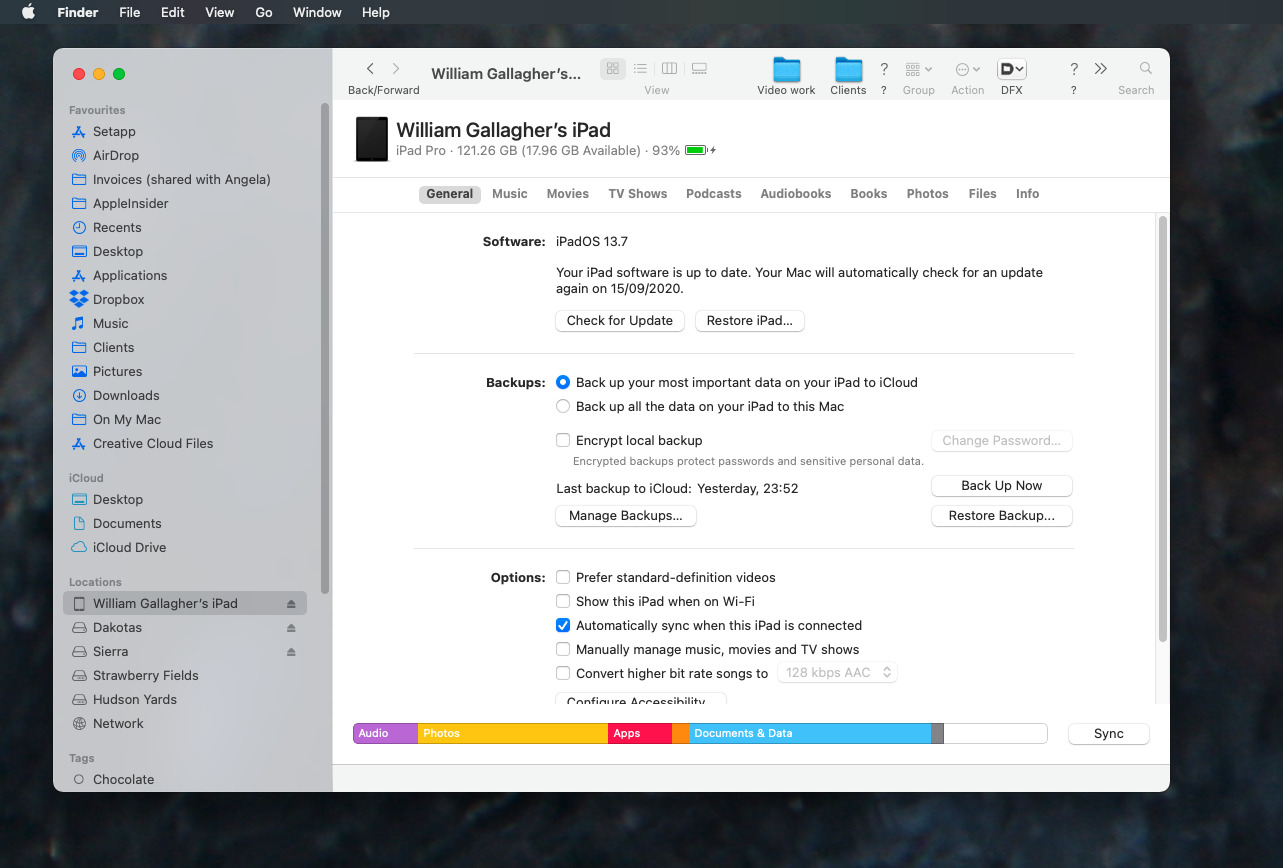This screenshot has width=1283, height=868.
Task: Click the main pane vertical scrollbar
Action: pos(1162,428)
